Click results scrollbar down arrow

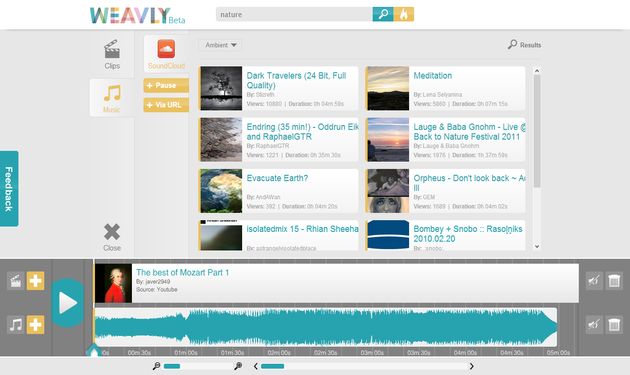[537, 246]
